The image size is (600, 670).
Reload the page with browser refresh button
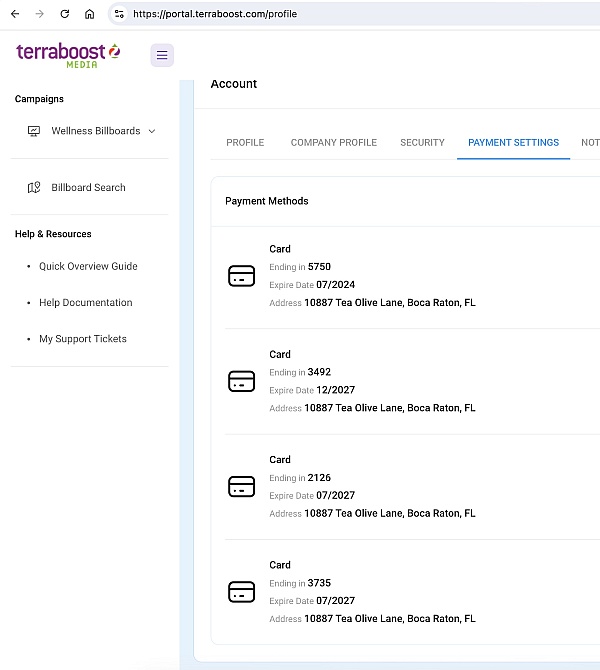65,14
